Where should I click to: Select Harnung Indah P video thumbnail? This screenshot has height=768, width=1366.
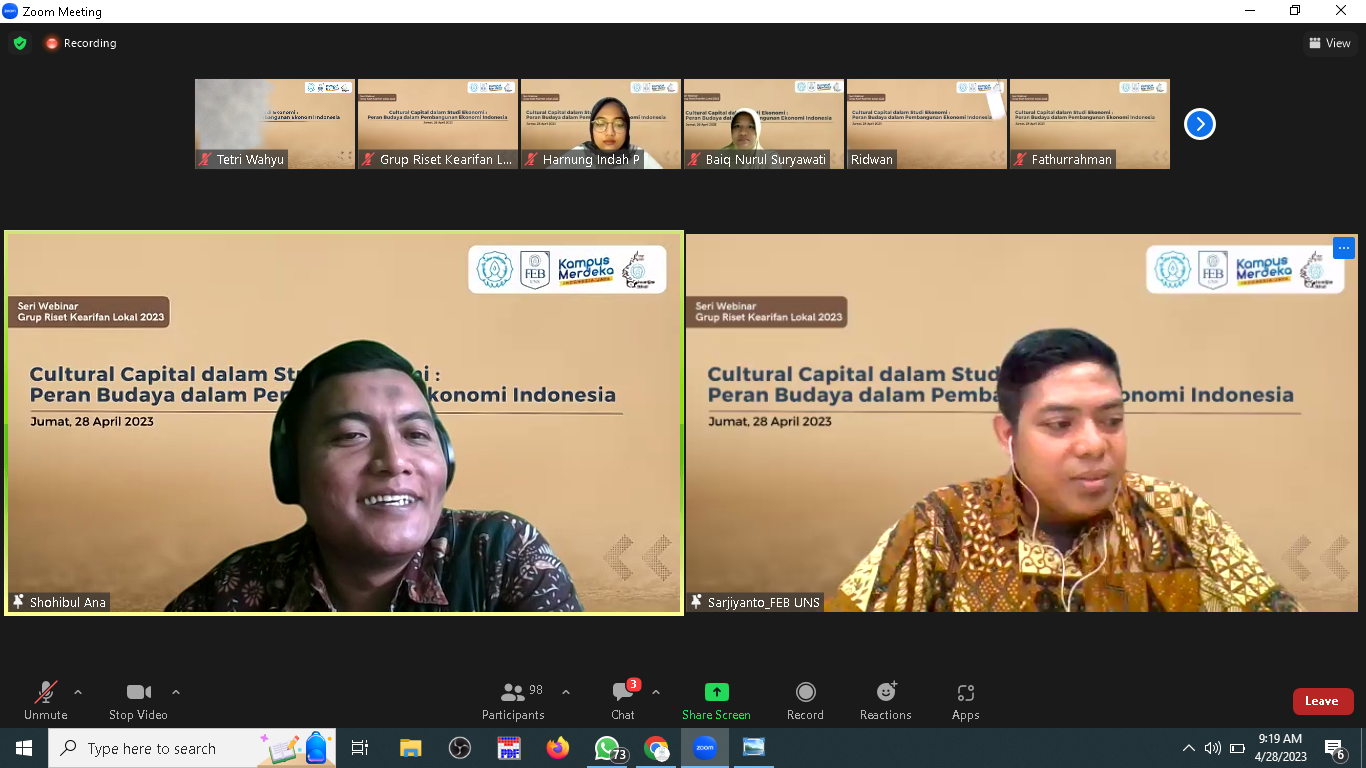(601, 124)
